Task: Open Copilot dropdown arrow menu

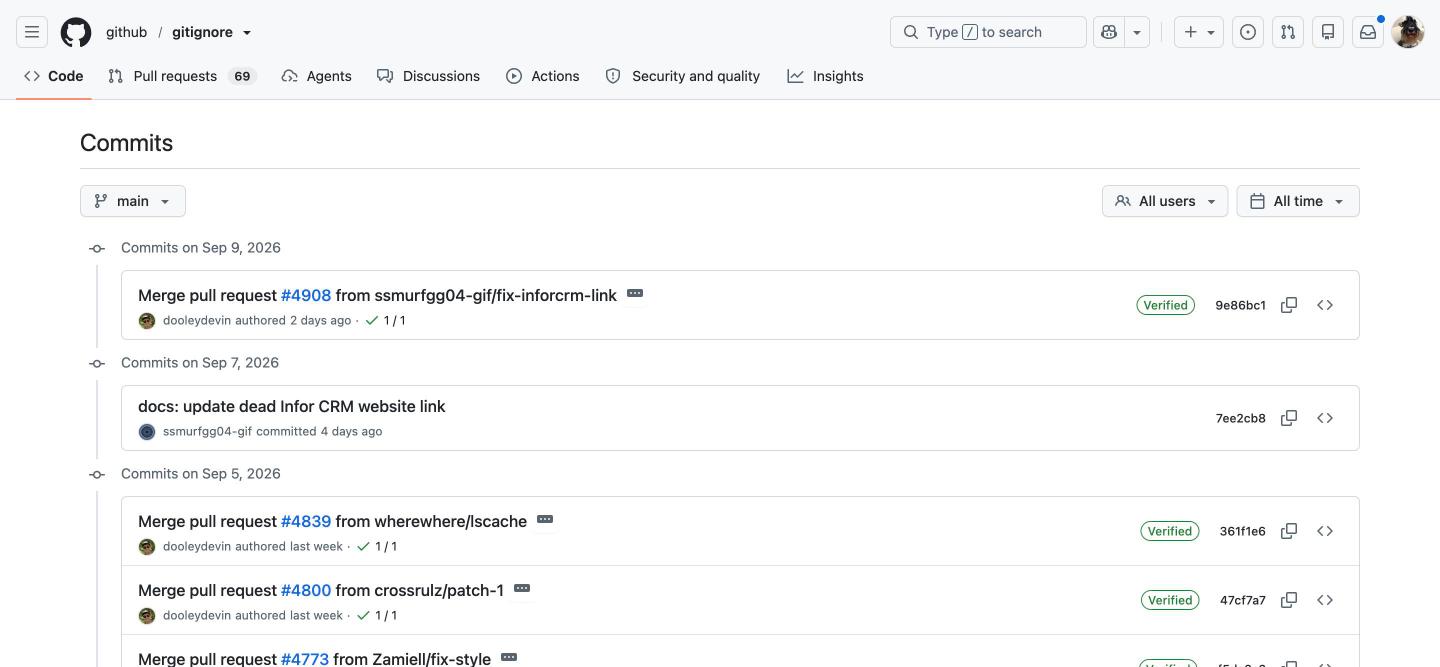Action: (1137, 32)
